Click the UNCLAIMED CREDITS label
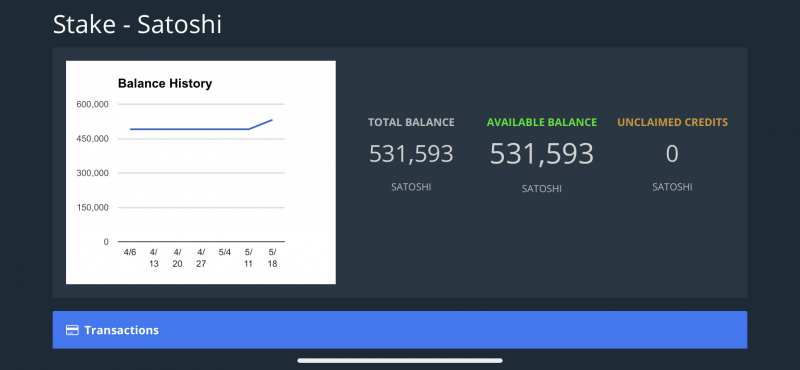This screenshot has width=800, height=370. pos(672,122)
